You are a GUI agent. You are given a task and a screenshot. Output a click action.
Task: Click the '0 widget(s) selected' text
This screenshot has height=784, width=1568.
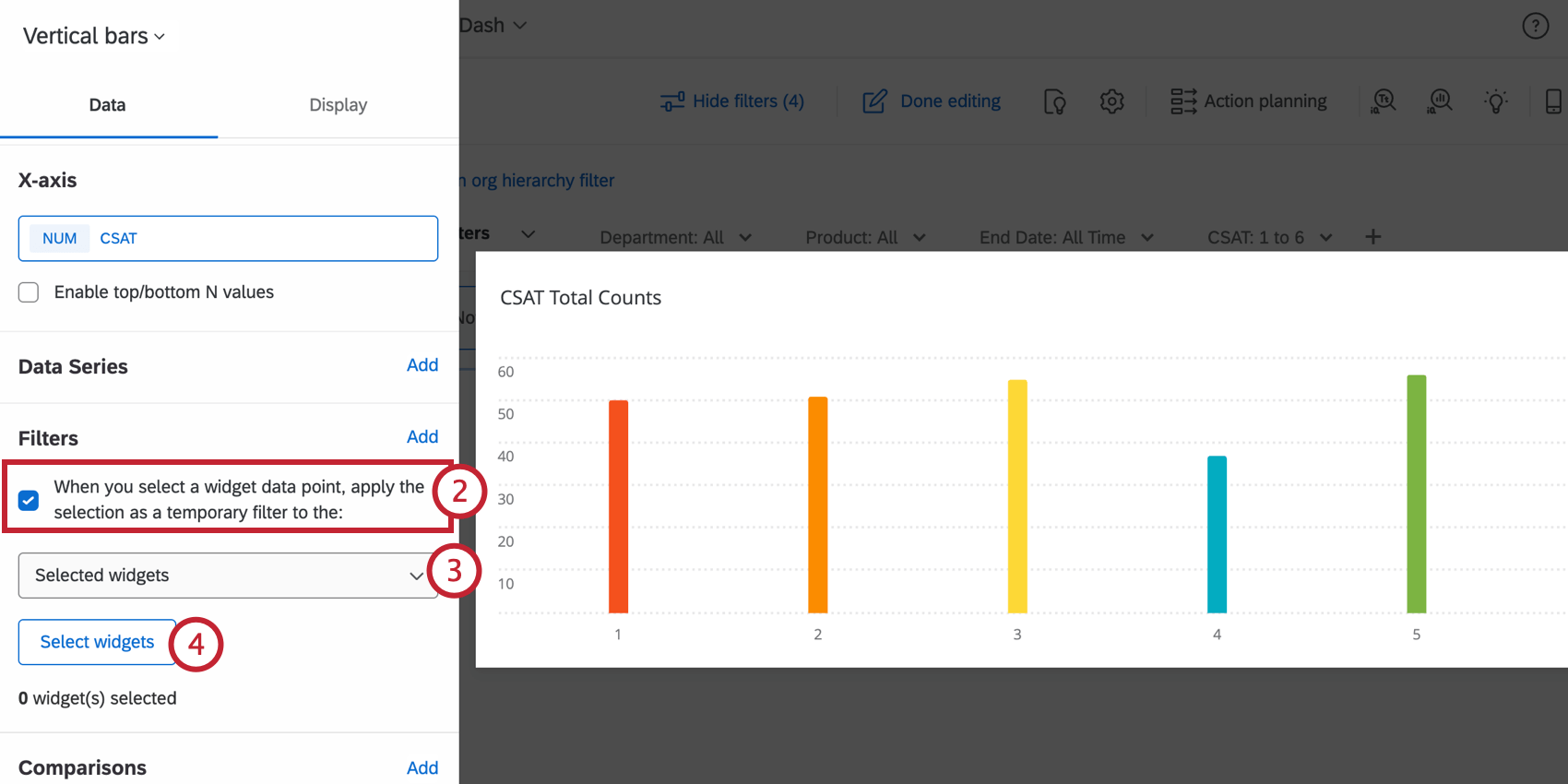(98, 698)
